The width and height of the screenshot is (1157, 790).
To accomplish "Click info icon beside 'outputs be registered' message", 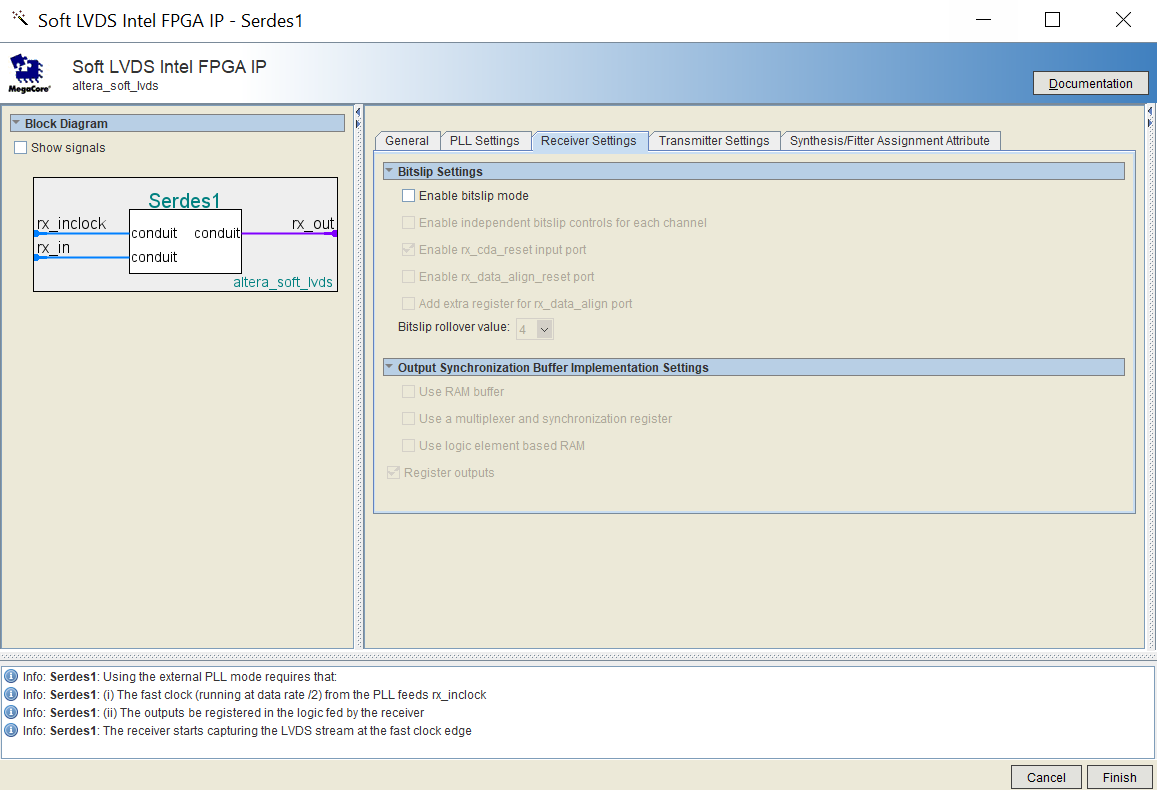I will pyautogui.click(x=11, y=713).
